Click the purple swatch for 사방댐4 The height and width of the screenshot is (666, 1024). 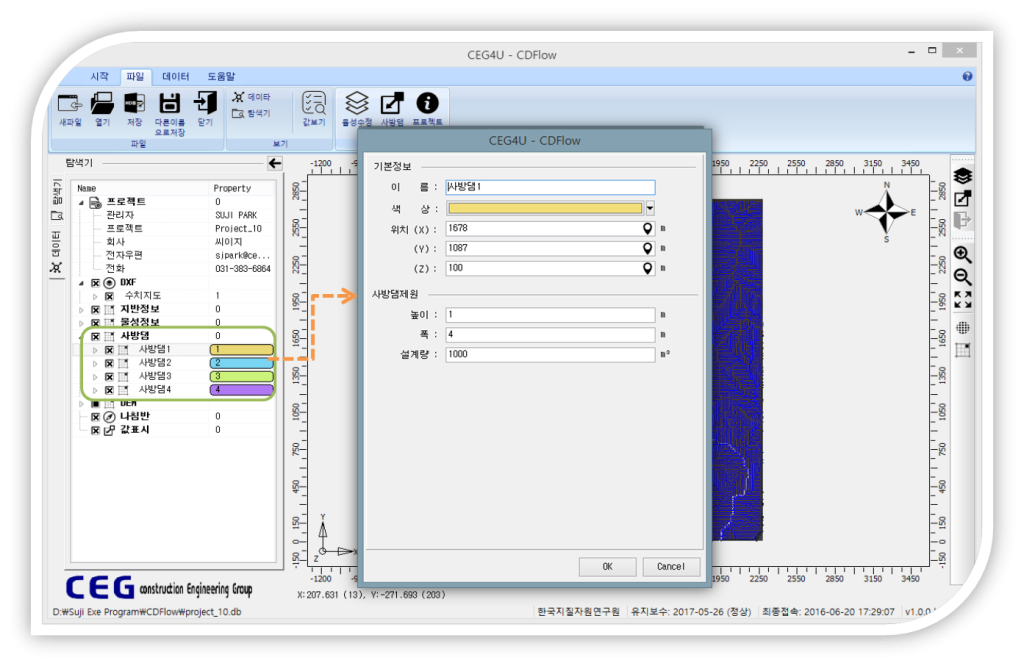click(x=241, y=390)
